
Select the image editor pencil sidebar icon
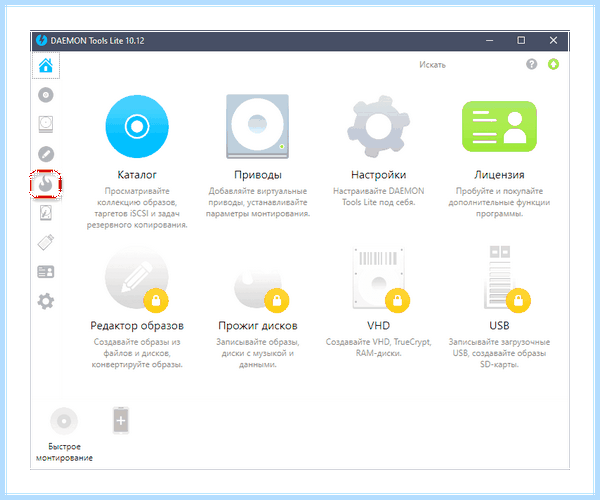46,154
